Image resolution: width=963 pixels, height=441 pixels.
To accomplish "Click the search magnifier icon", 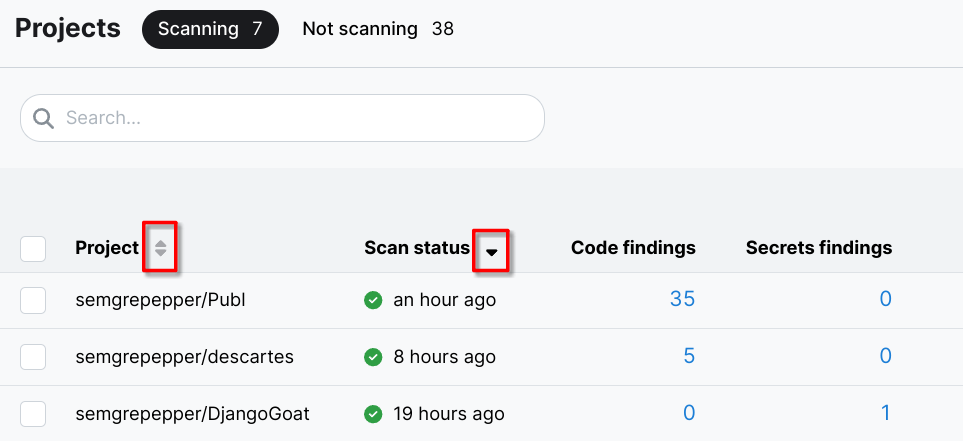I will [x=43, y=118].
